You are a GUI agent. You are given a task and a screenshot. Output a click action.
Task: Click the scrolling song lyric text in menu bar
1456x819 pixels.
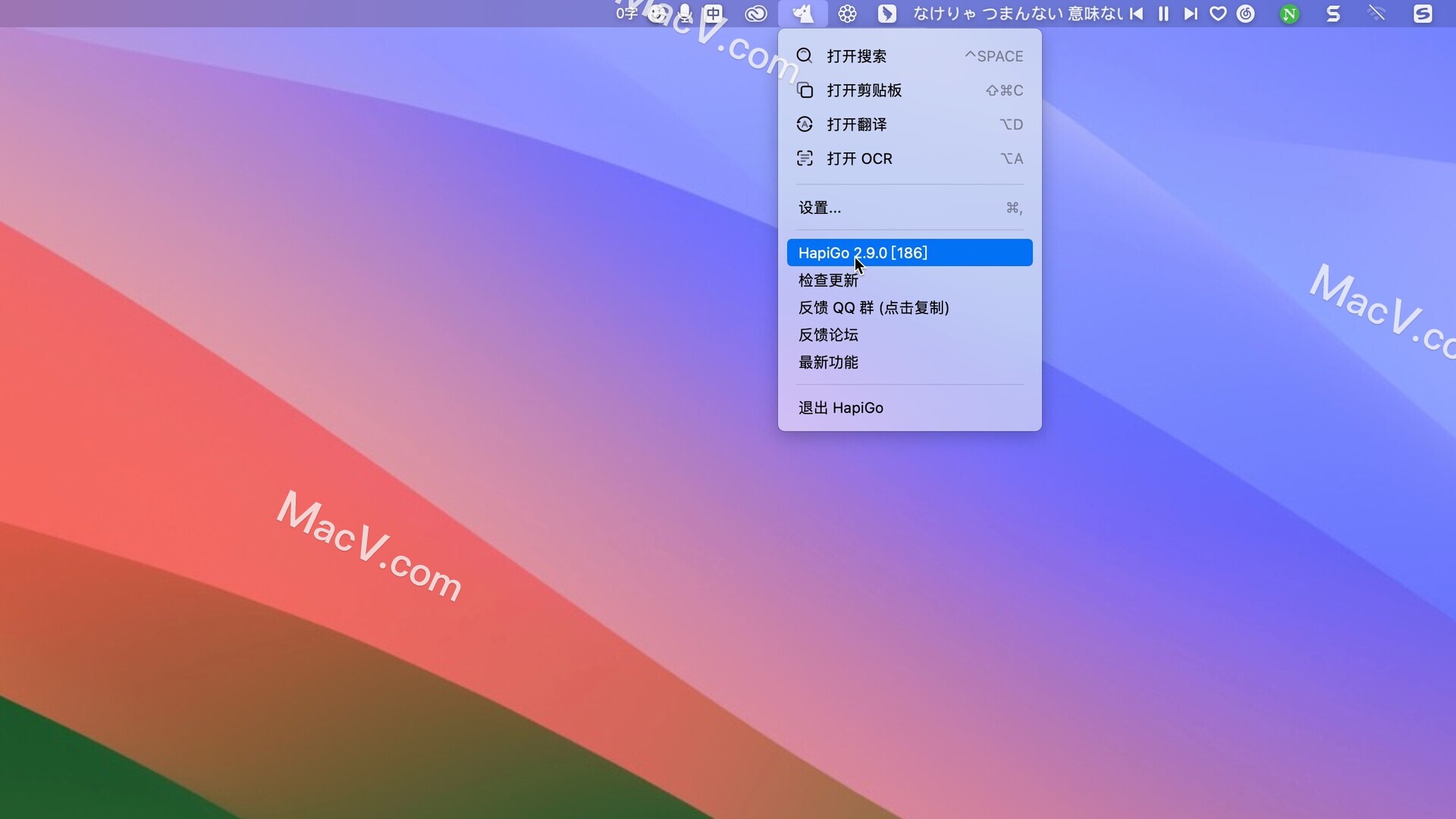(1018, 14)
